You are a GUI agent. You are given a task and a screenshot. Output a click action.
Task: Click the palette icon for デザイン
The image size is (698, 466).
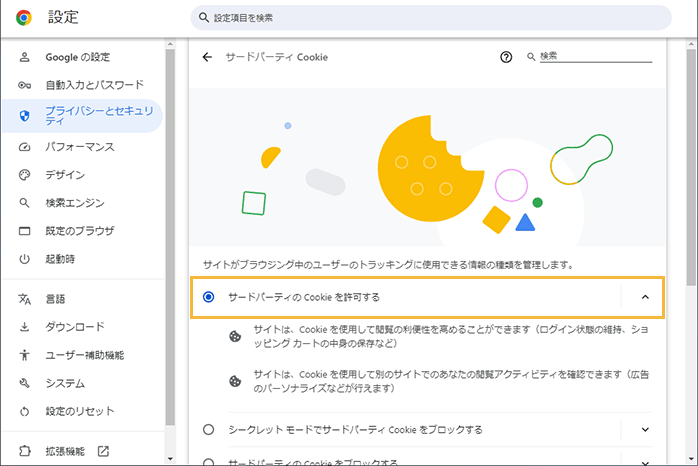click(24, 175)
